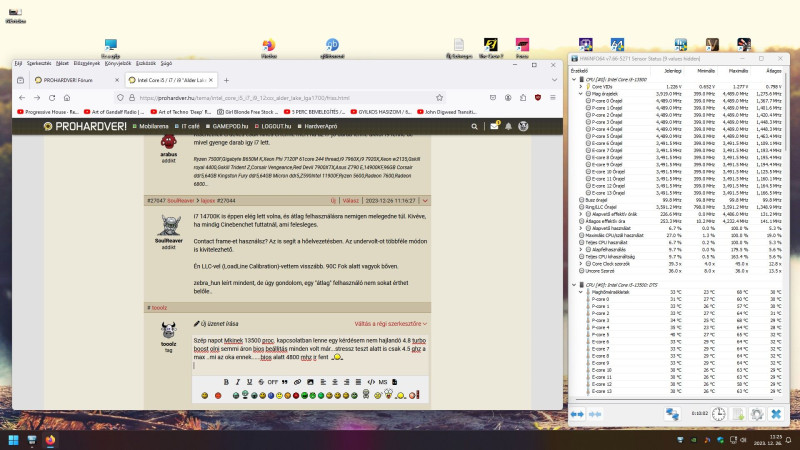Image resolution: width=800 pixels, height=450 pixels.
Task: Reload the page in Firefox
Action: [x=52, y=97]
